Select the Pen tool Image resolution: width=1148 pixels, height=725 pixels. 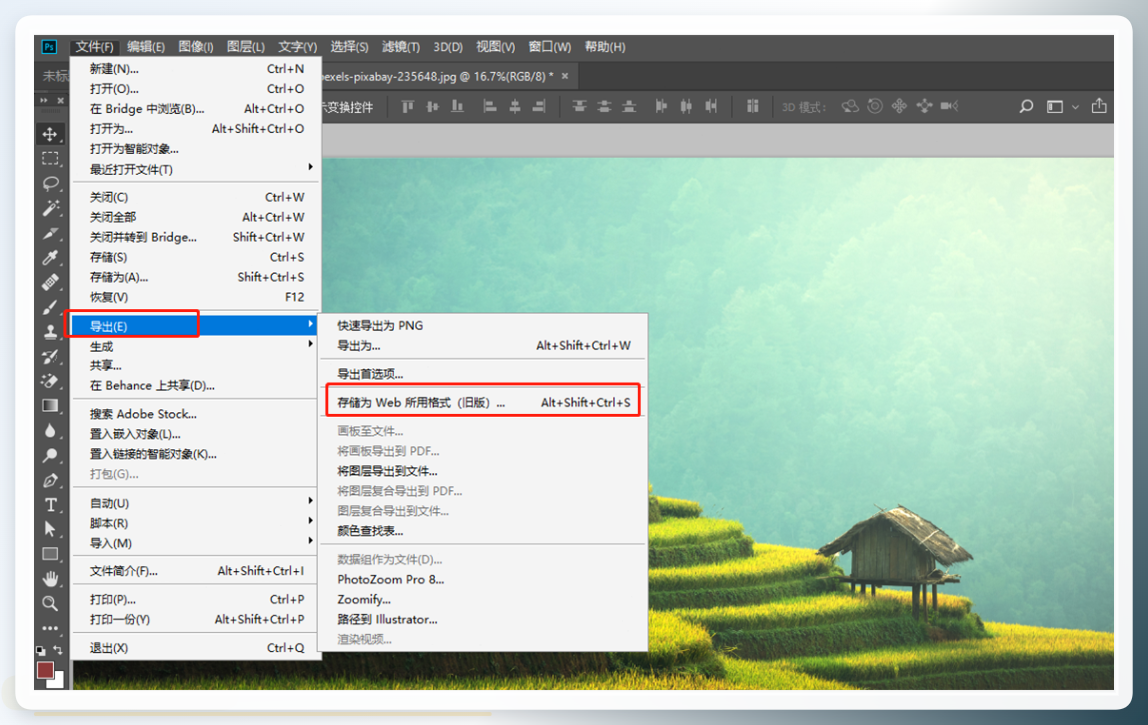coord(50,480)
